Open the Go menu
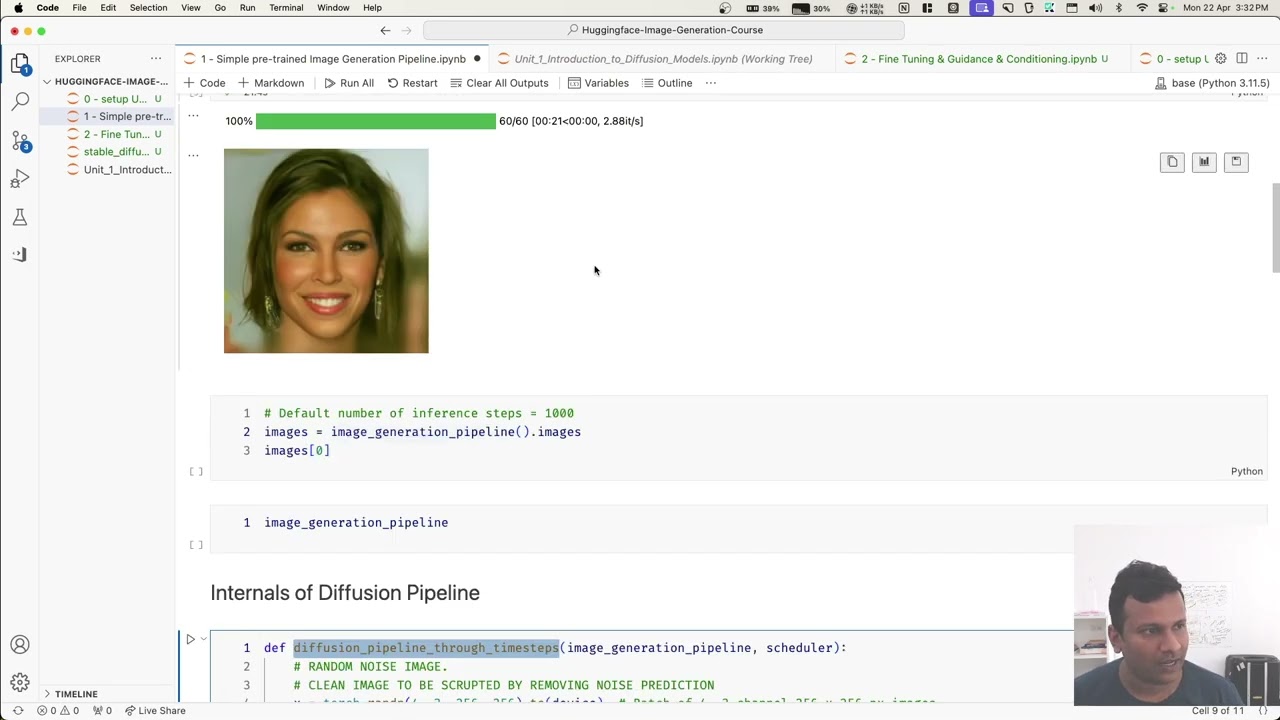The height and width of the screenshot is (720, 1280). (219, 8)
